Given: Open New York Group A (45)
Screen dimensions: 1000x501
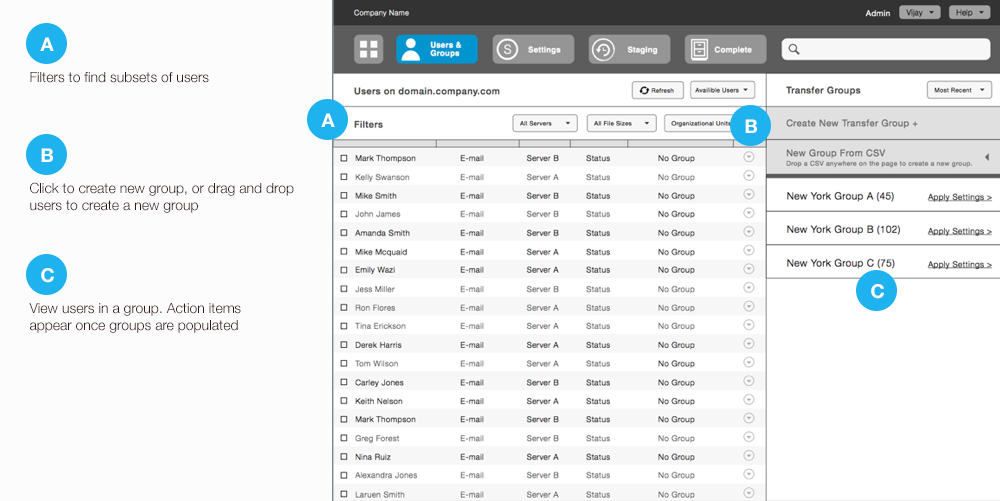Looking at the screenshot, I should pyautogui.click(x=840, y=196).
